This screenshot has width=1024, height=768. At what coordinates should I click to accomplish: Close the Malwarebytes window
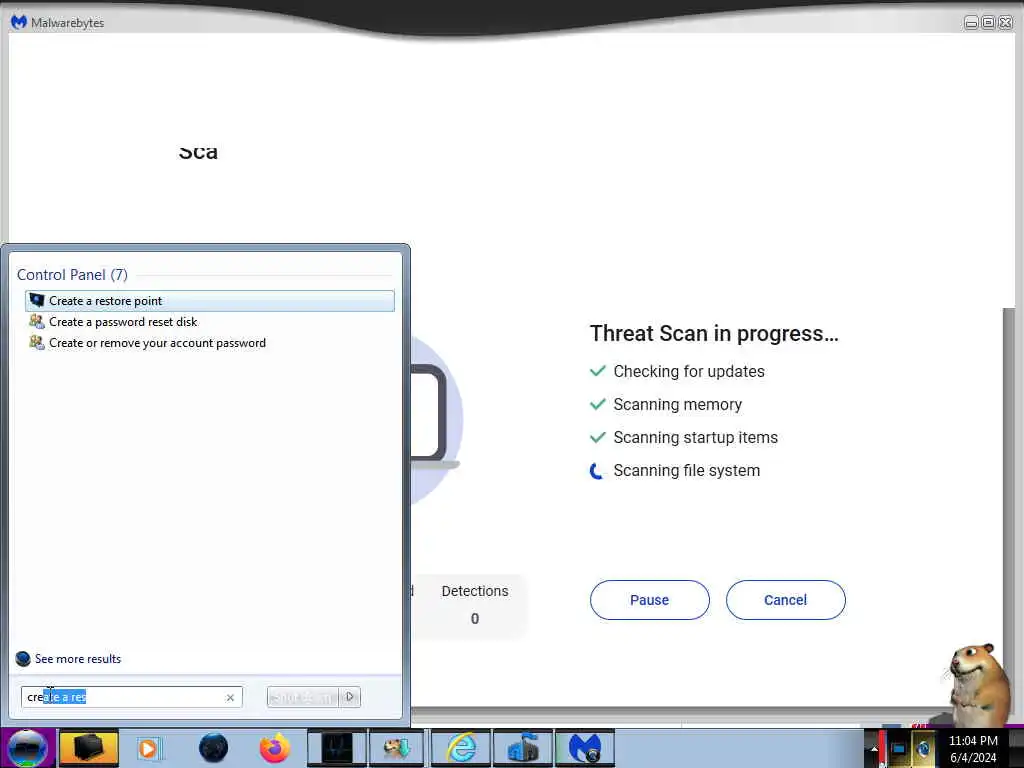[x=1006, y=23]
